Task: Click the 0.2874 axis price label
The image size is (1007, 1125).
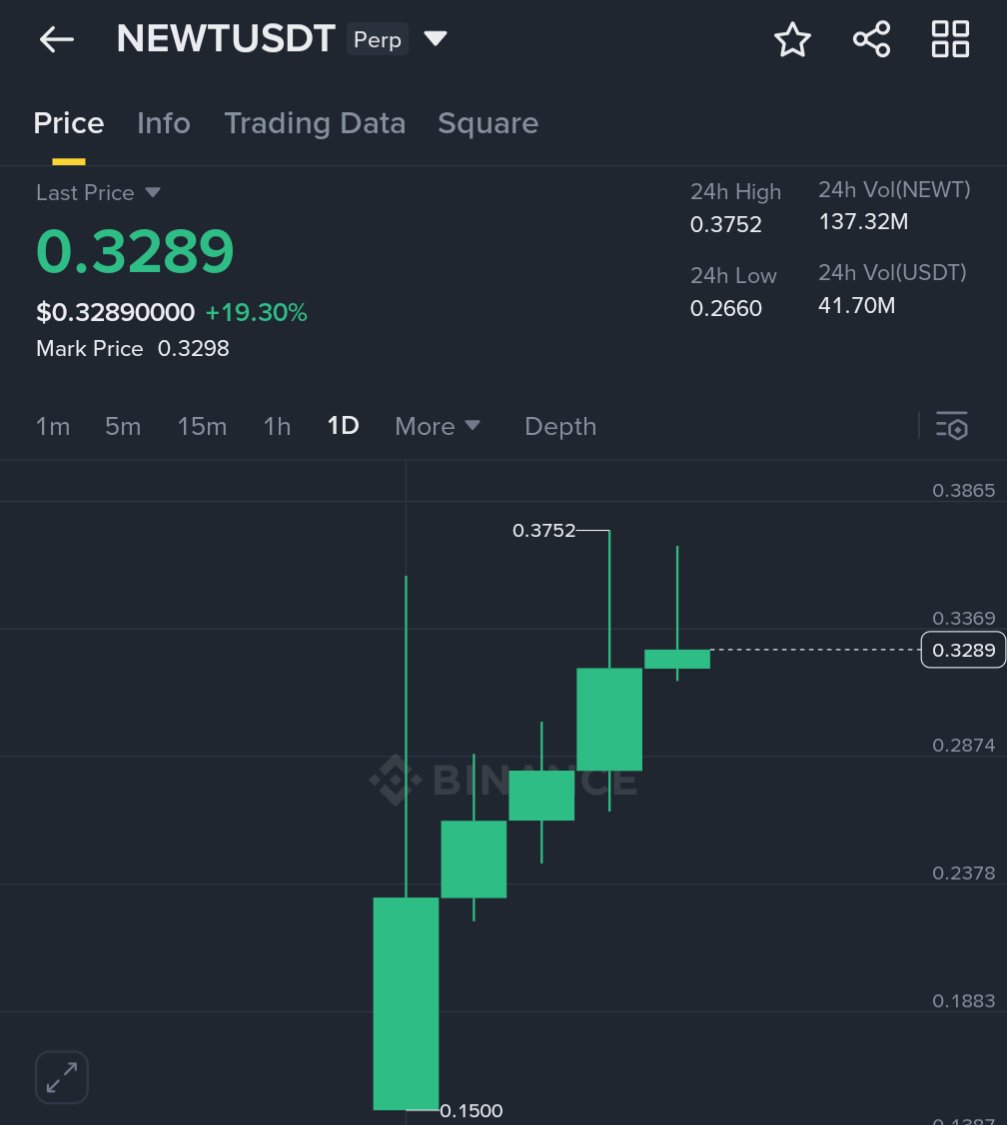Action: [x=963, y=745]
